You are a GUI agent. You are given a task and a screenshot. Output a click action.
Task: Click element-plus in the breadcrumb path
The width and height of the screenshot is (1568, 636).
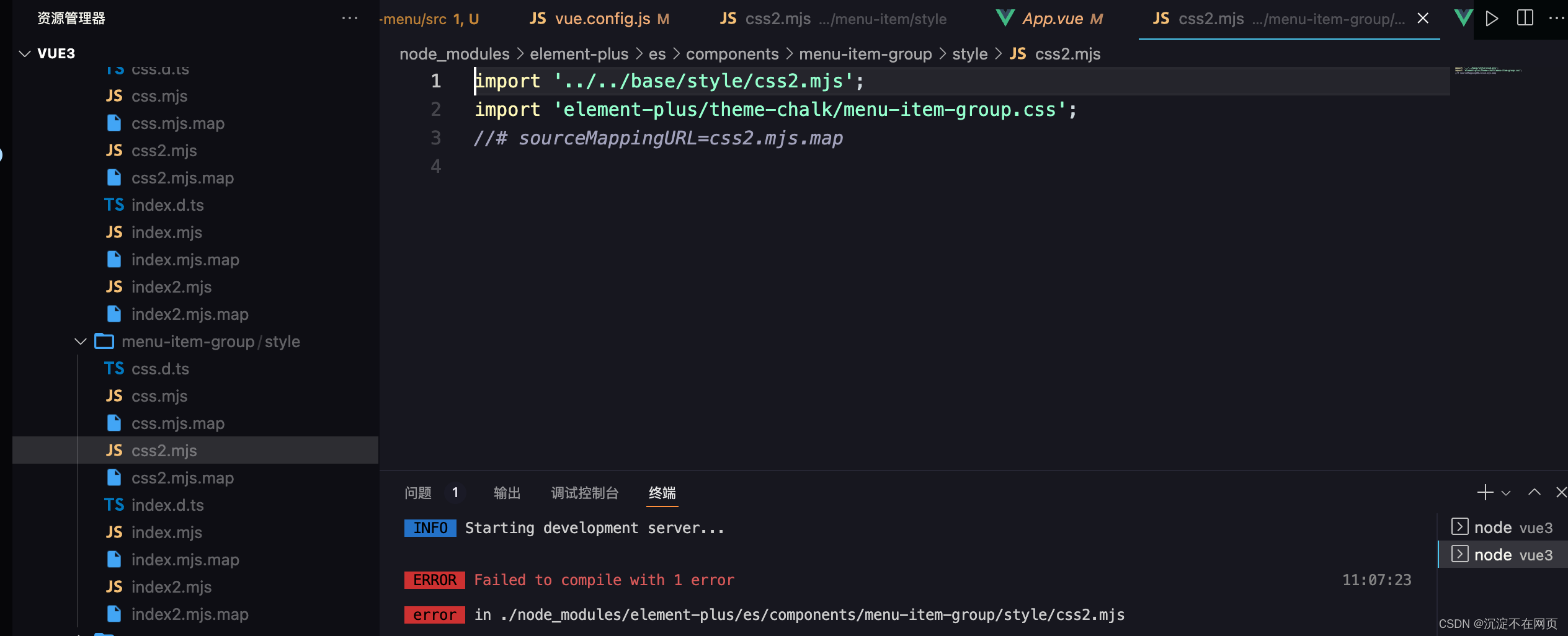579,54
